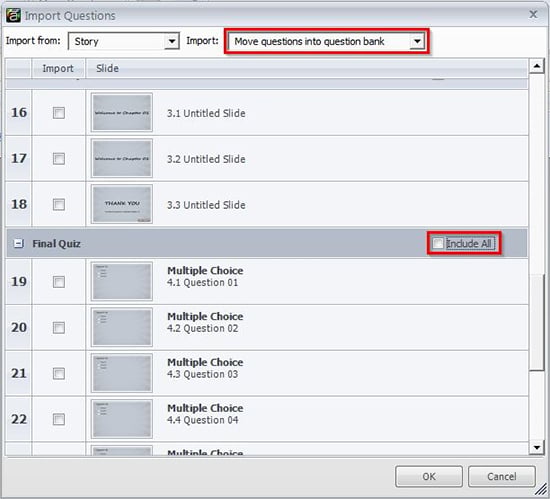Screen dimensions: 550x499
Task: Close the Import Questions dialog
Action: pyautogui.click(x=533, y=14)
